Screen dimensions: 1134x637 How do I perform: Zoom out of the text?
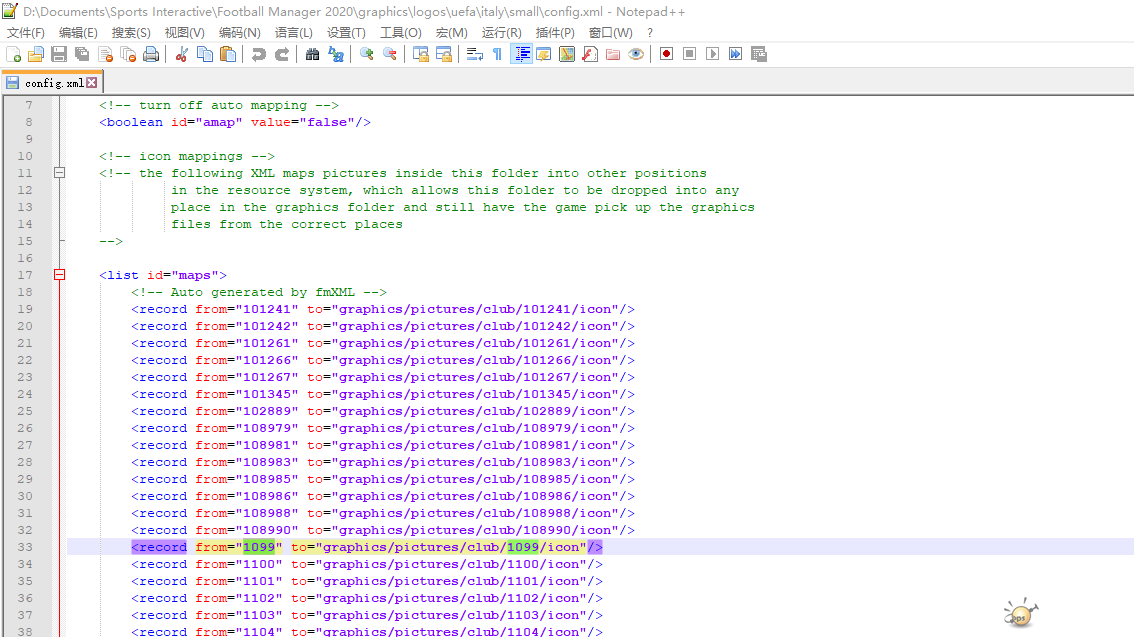pos(390,54)
